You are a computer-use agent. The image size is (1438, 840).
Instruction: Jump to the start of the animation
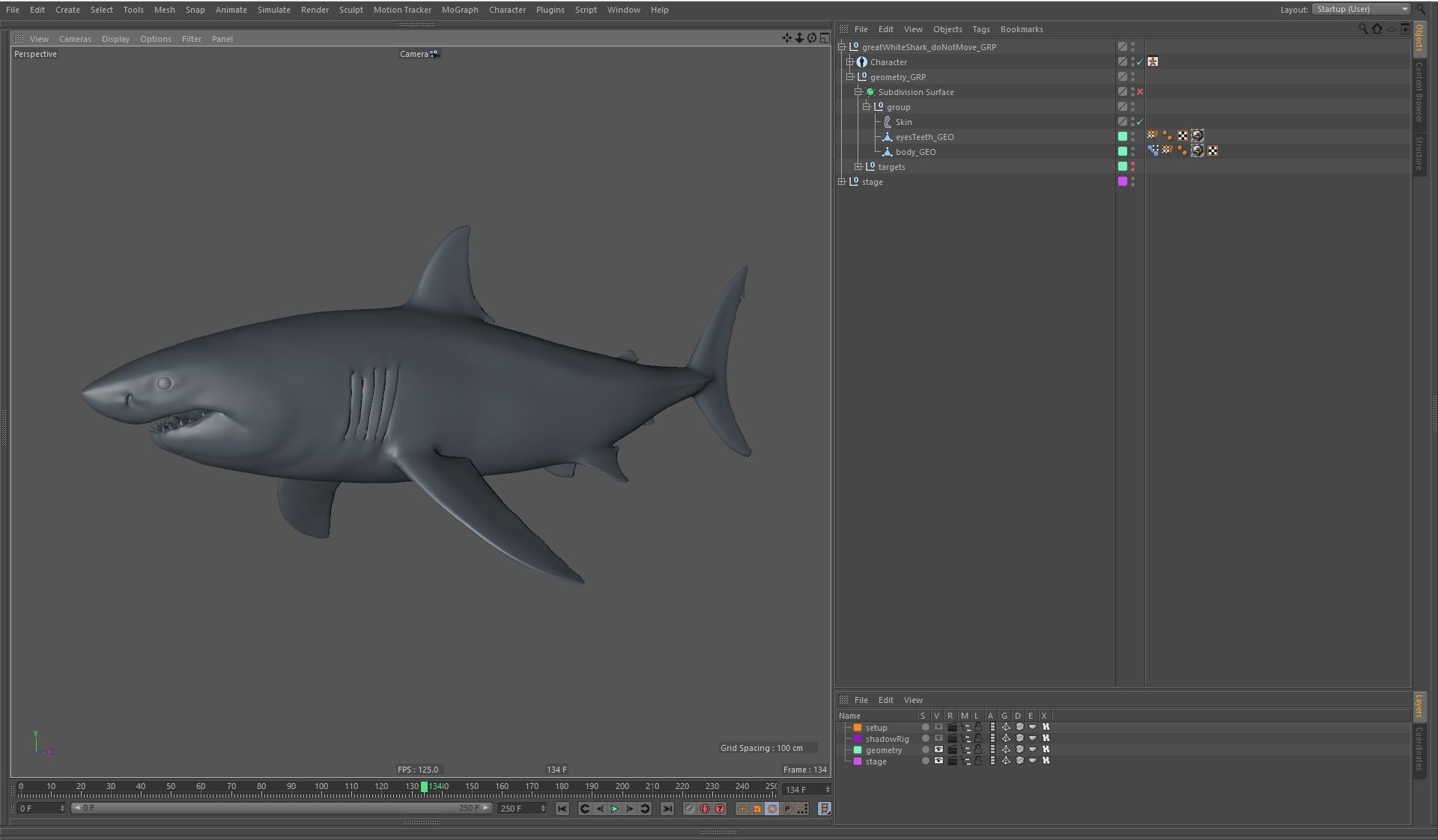(x=562, y=809)
